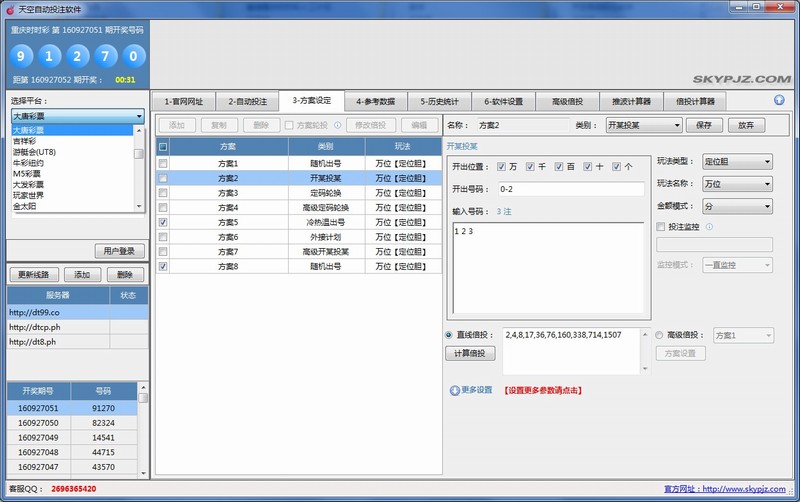This screenshot has width=800, height=502.
Task: Expand the 玩法类型 dropdown showing 定位胆
Action: click(x=737, y=161)
